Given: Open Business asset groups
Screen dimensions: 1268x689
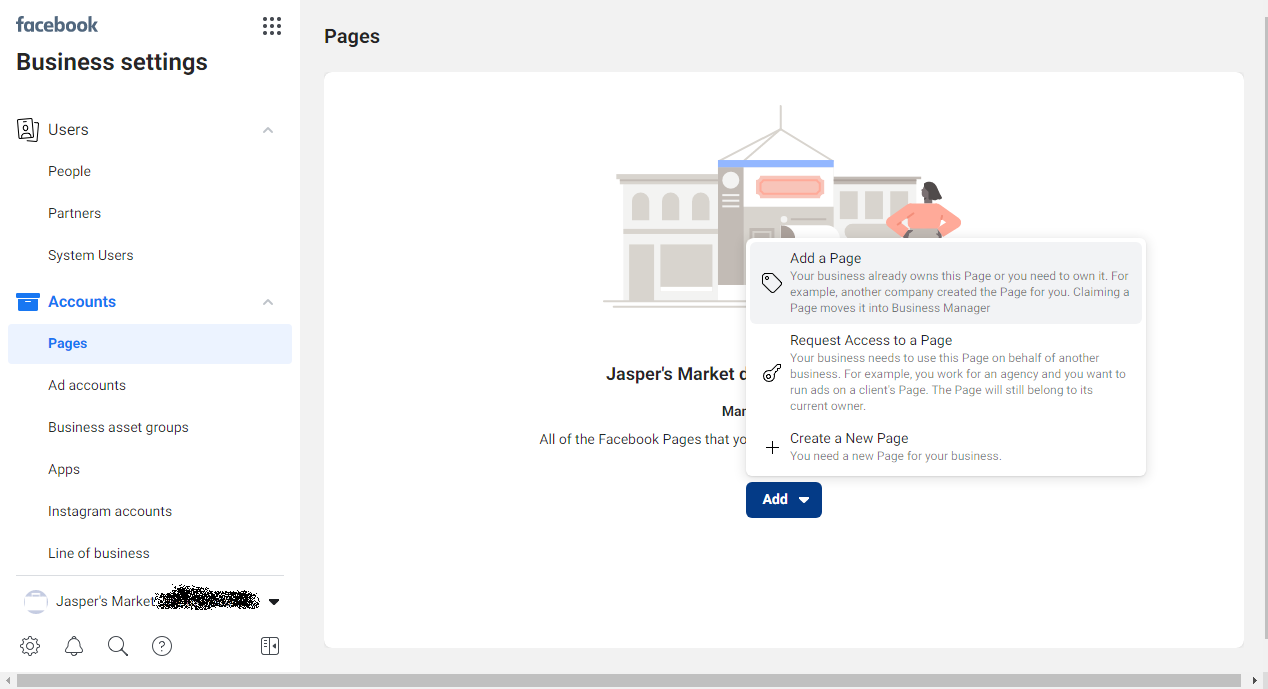Looking at the screenshot, I should 118,427.
